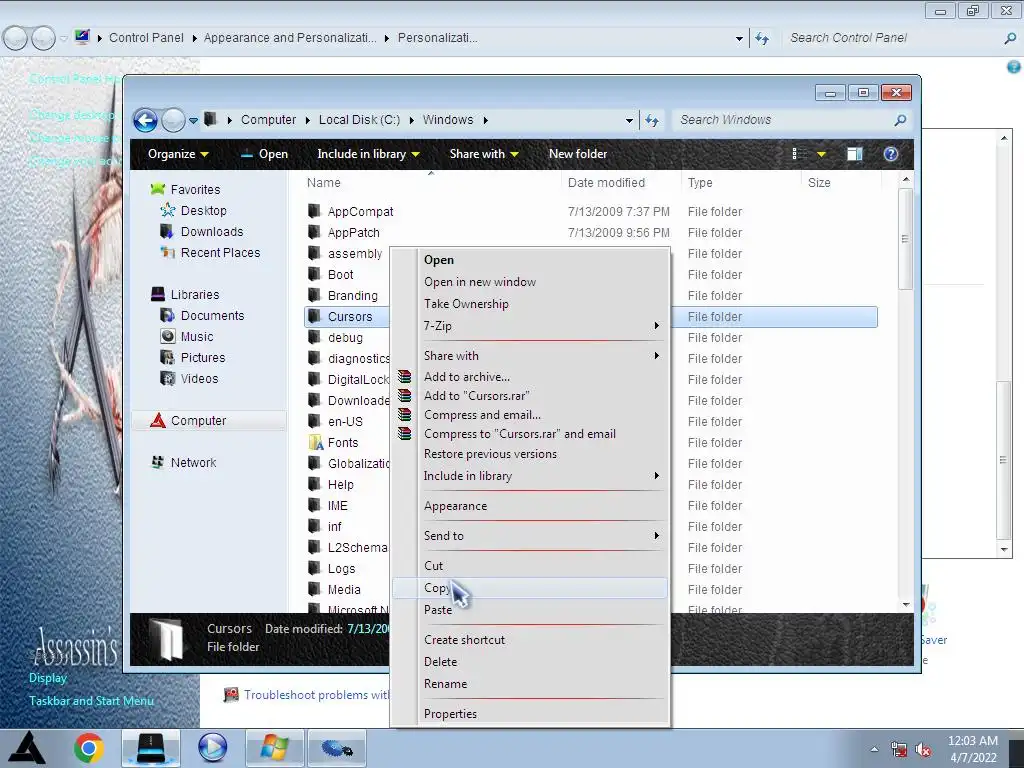Open Windows Media Player taskbar icon
Image resolution: width=1024 pixels, height=768 pixels.
click(212, 748)
